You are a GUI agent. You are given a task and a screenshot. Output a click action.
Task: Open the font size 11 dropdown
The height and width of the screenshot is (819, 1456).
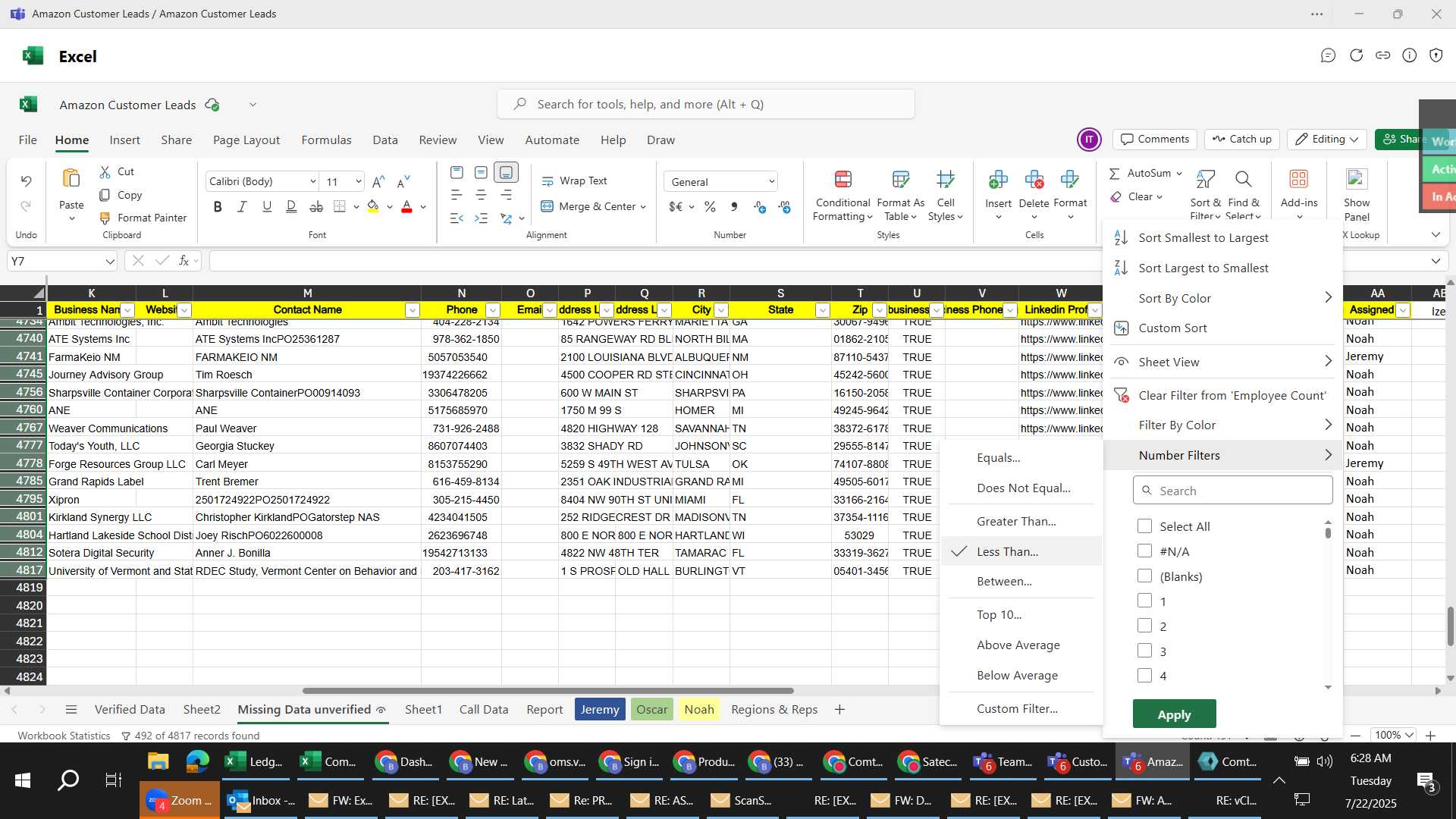[x=358, y=181]
